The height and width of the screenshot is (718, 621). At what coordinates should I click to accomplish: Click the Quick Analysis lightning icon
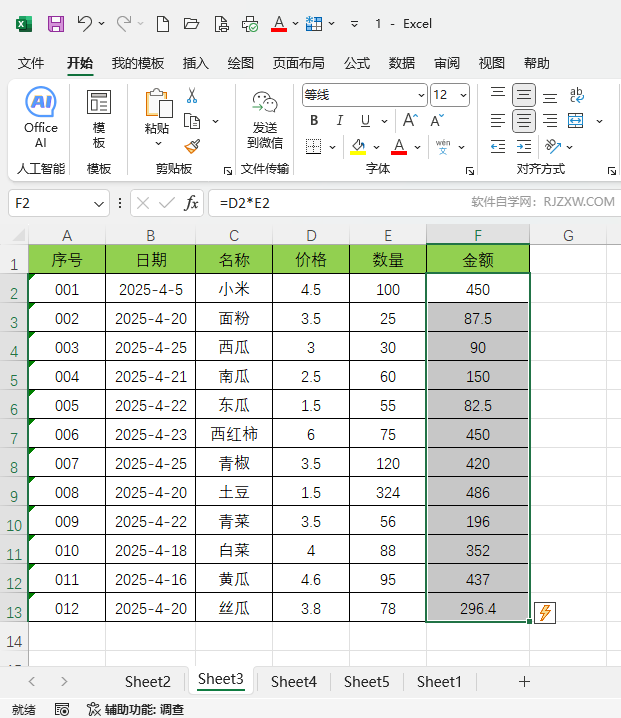[x=545, y=613]
